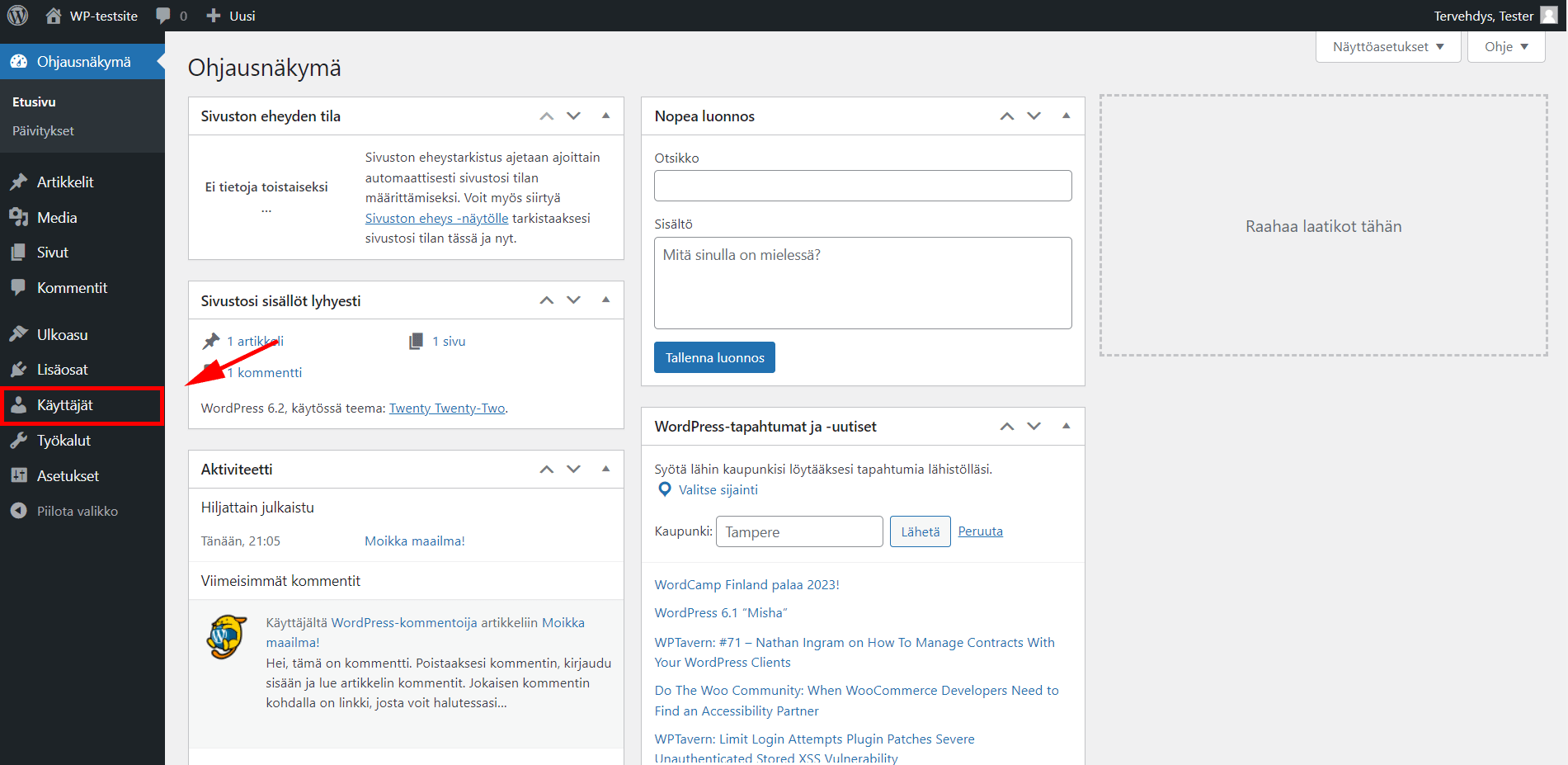Click the Käyttäjät user icon
This screenshot has width=1568, height=765.
[x=18, y=405]
